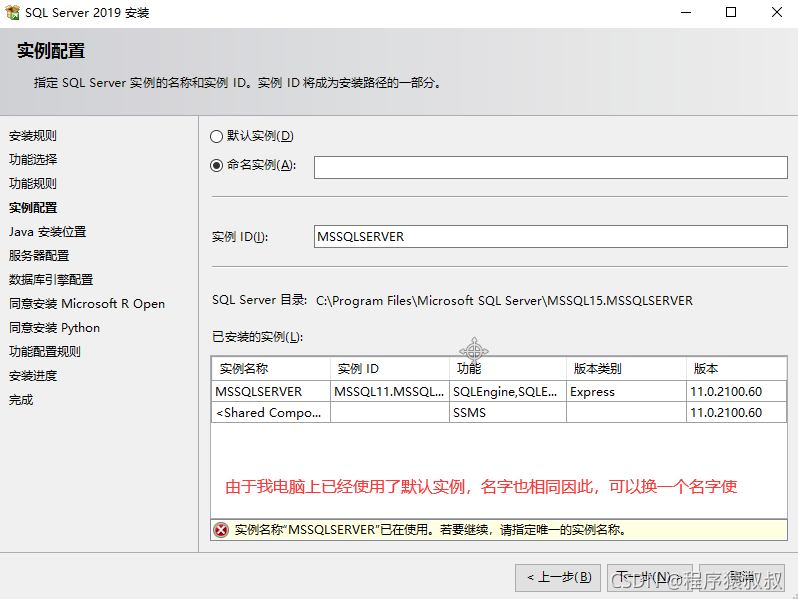Viewport: 798px width, 599px height.
Task: Click the 命名实例 name input field
Action: tap(551, 167)
